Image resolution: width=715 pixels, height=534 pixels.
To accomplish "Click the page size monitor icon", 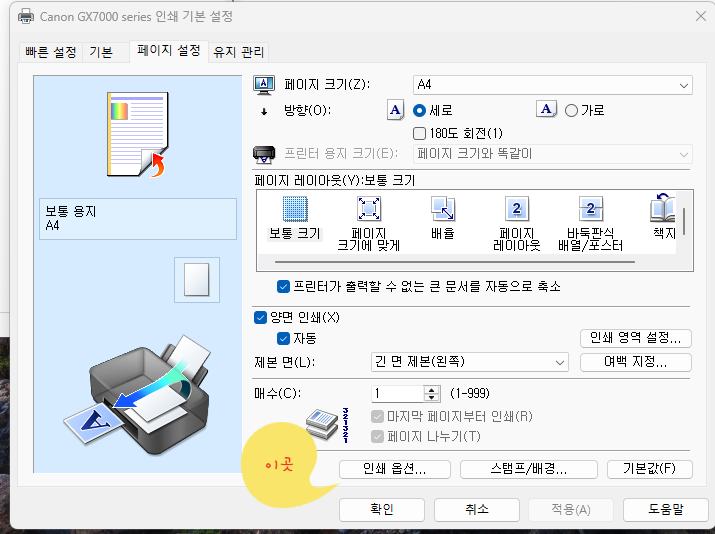I will (x=264, y=85).
